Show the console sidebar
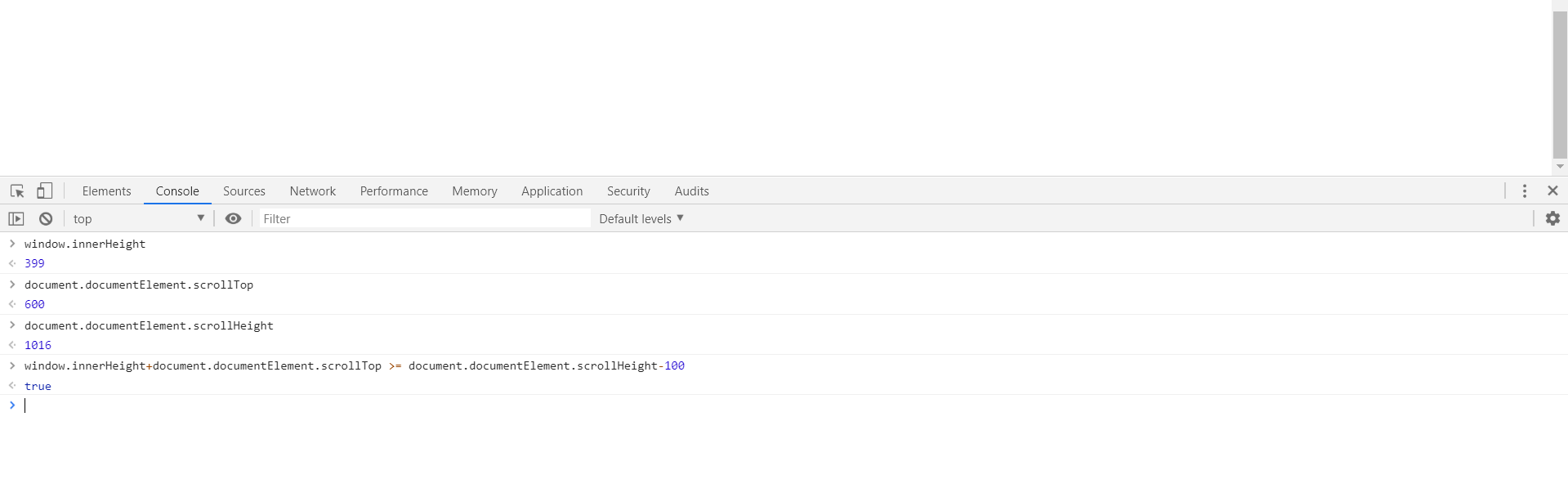The width and height of the screenshot is (1568, 502). (x=16, y=219)
